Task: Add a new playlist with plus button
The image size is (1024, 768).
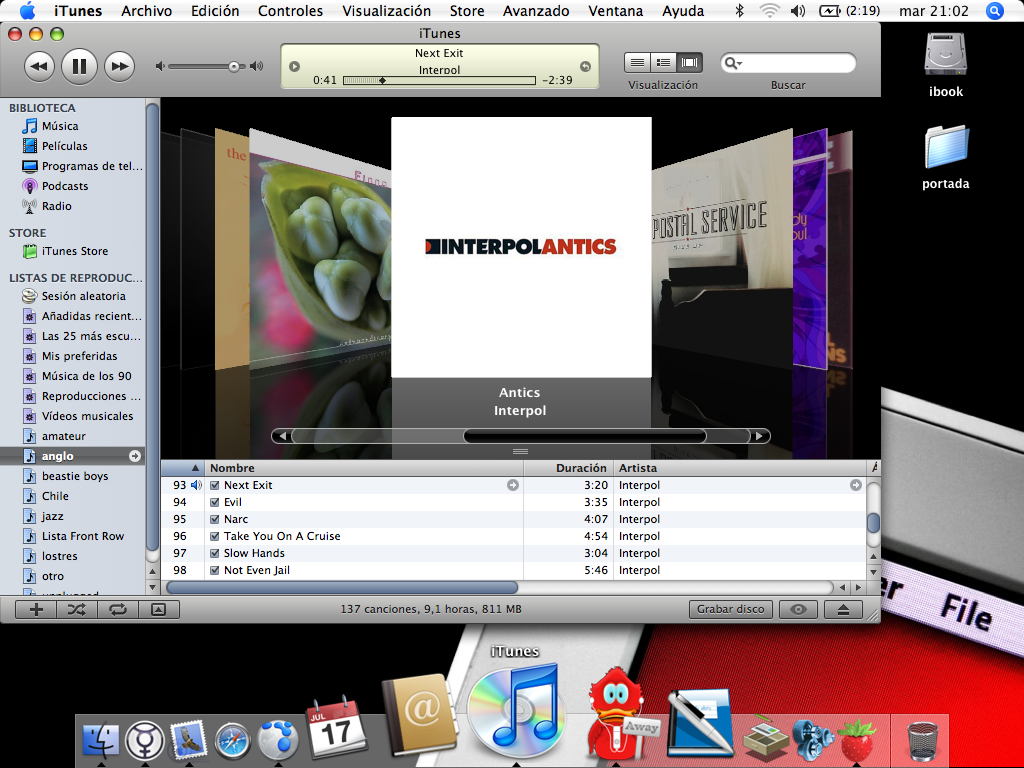Action: click(36, 609)
